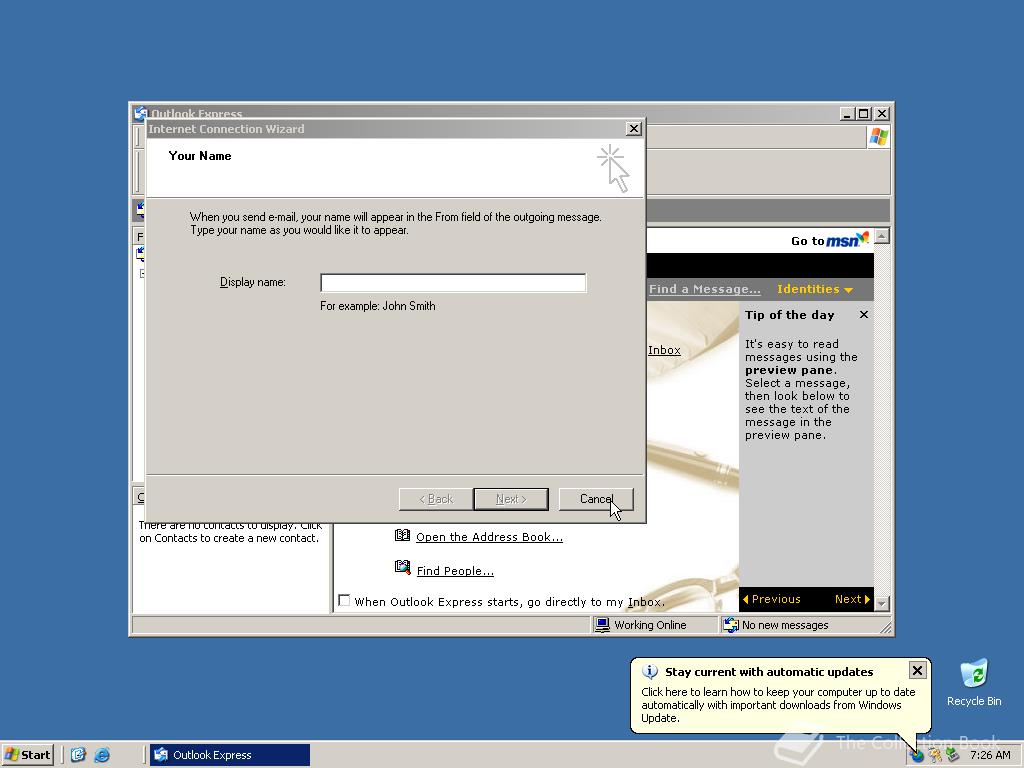The height and width of the screenshot is (768, 1024).
Task: Click the no contacts to display text
Action: click(x=230, y=532)
